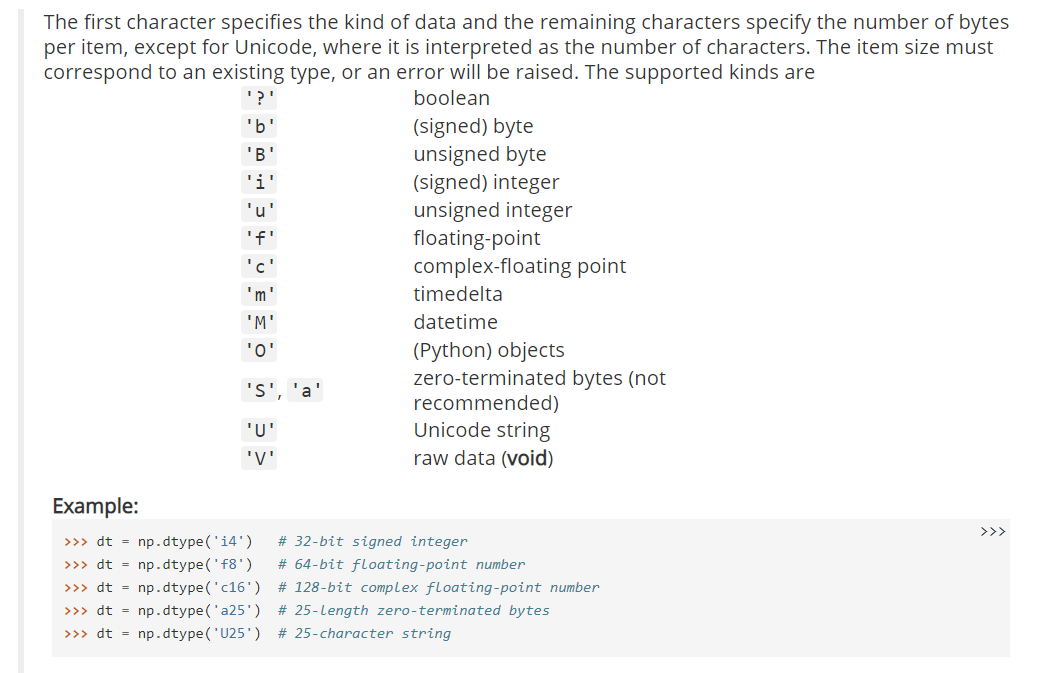
Task: Select the 'S' zero-terminated bytes code
Action: click(x=259, y=390)
